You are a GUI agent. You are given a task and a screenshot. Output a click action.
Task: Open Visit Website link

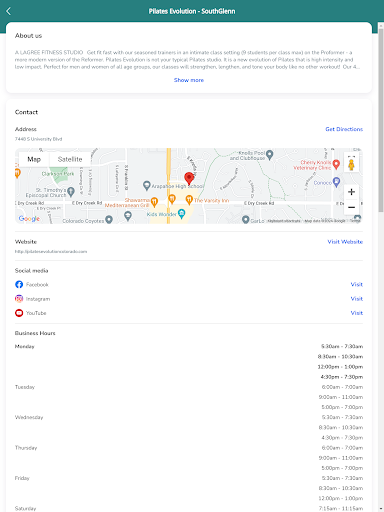click(x=345, y=242)
